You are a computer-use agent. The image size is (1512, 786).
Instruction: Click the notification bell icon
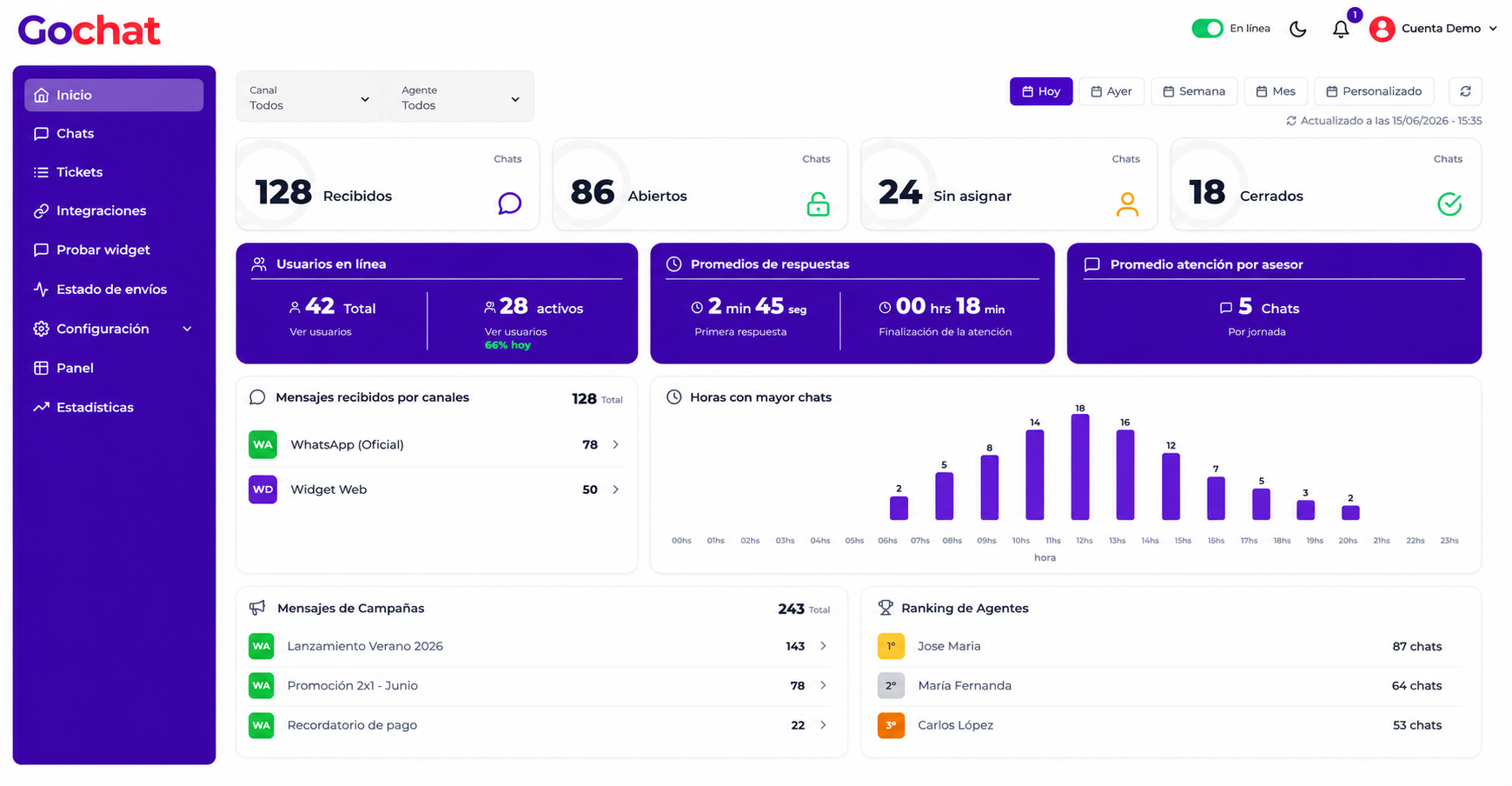[1341, 30]
